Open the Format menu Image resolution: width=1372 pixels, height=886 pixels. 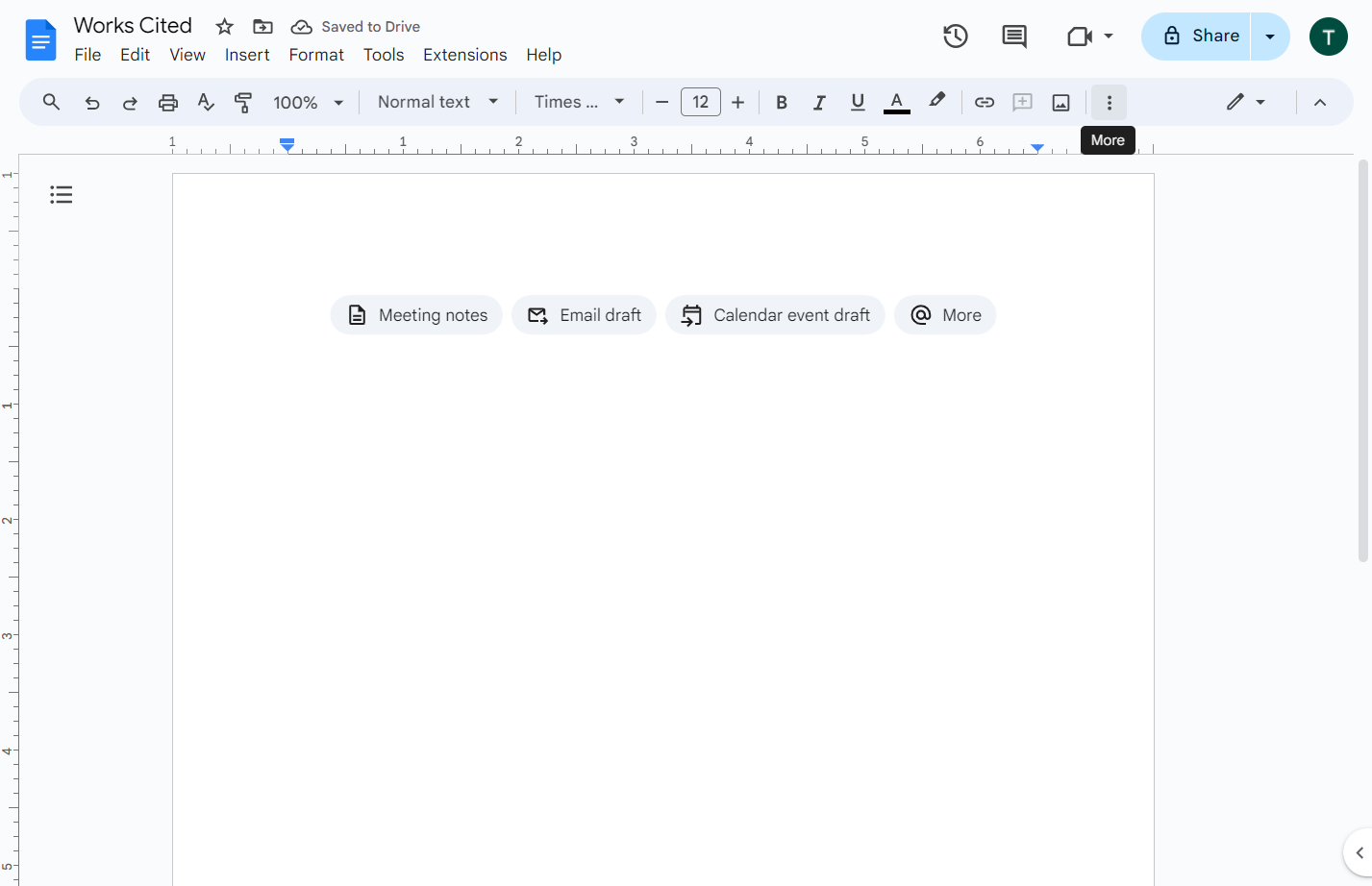[x=316, y=55]
